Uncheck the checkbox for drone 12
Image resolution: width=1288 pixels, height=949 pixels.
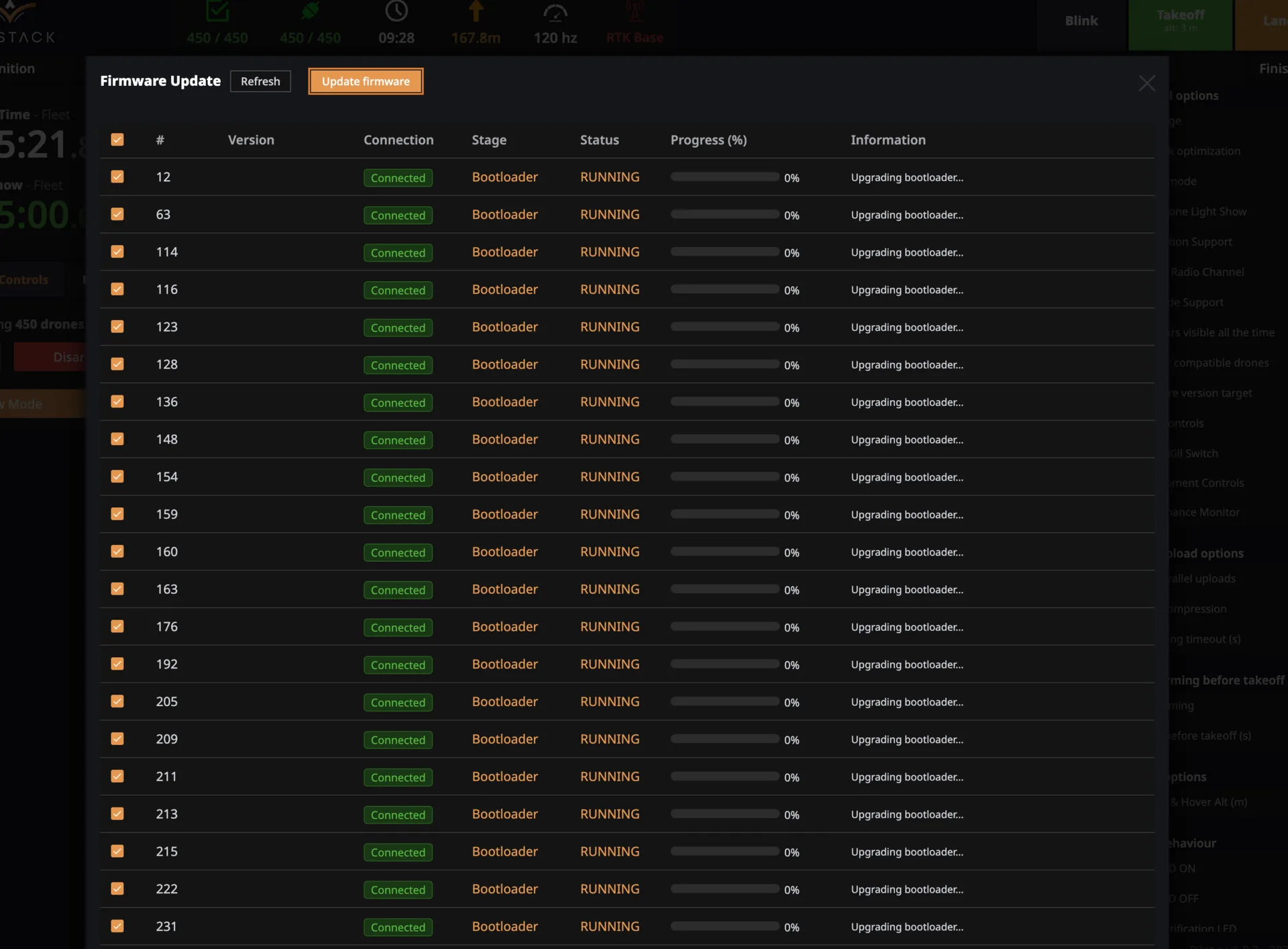coord(117,177)
